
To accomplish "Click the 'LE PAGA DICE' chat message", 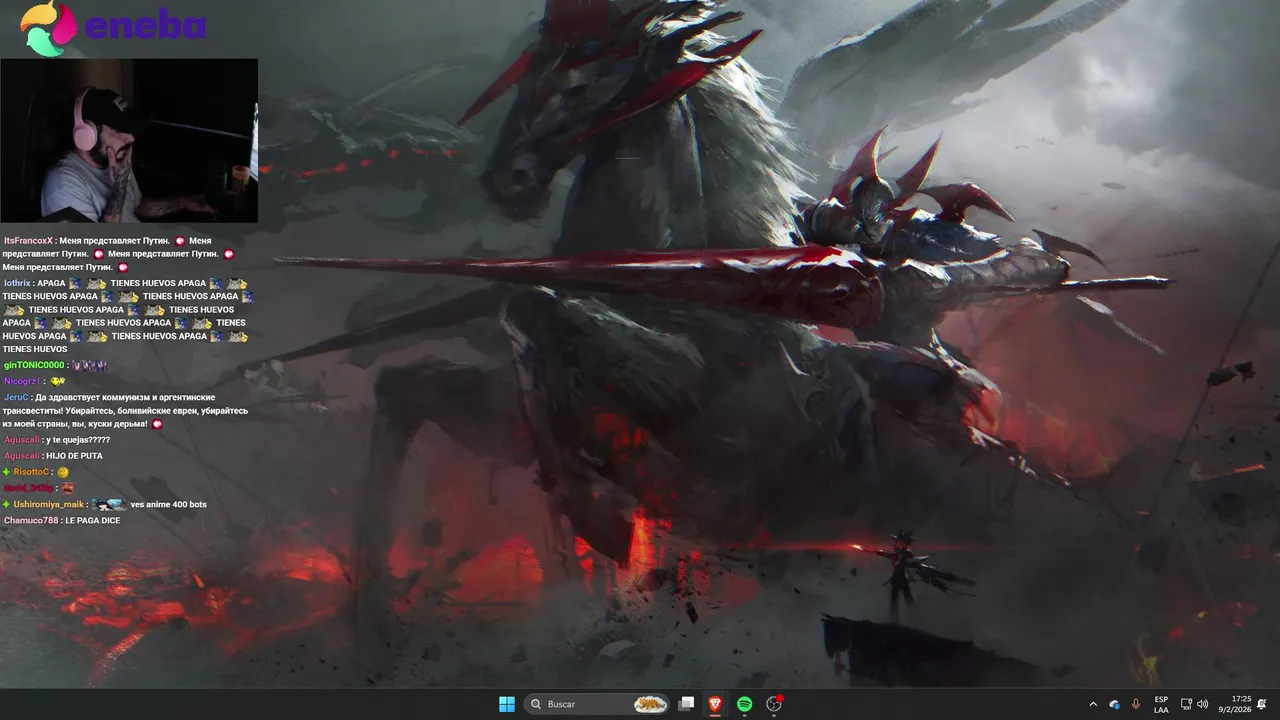I will [x=92, y=520].
